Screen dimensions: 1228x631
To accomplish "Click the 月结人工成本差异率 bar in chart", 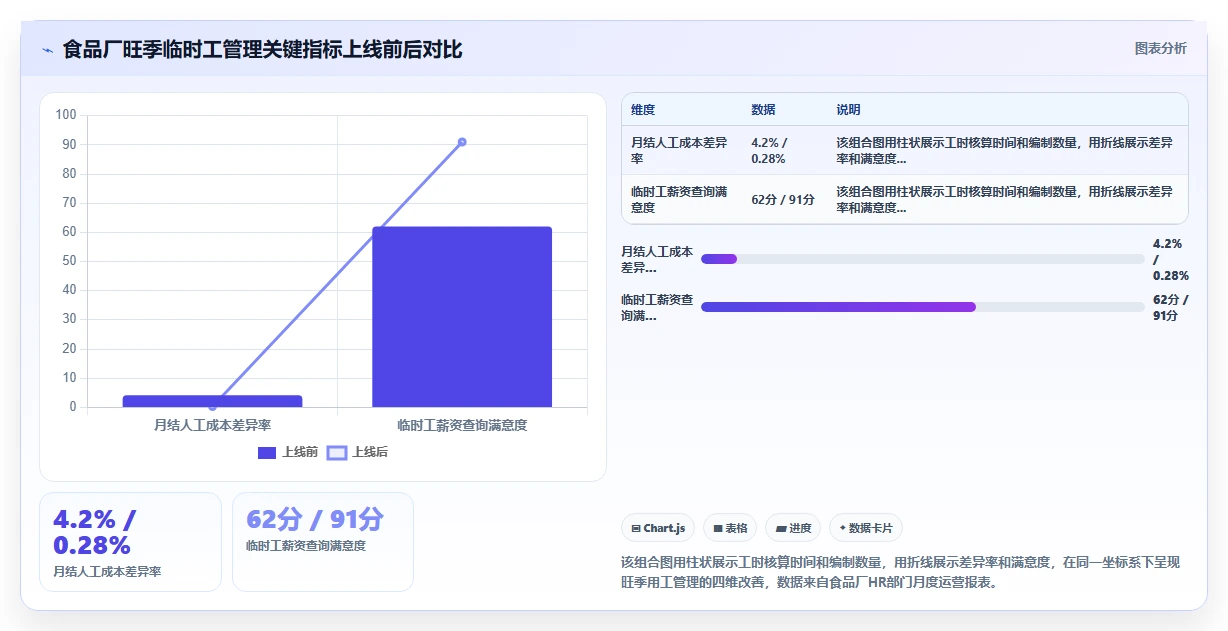I will tap(212, 401).
